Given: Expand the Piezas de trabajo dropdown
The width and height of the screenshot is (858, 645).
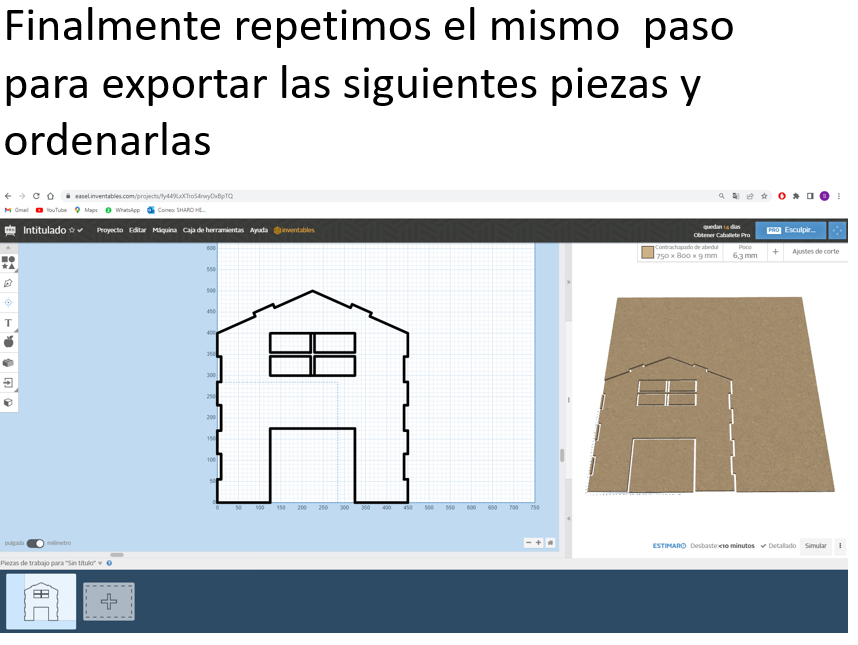Looking at the screenshot, I should [99, 562].
